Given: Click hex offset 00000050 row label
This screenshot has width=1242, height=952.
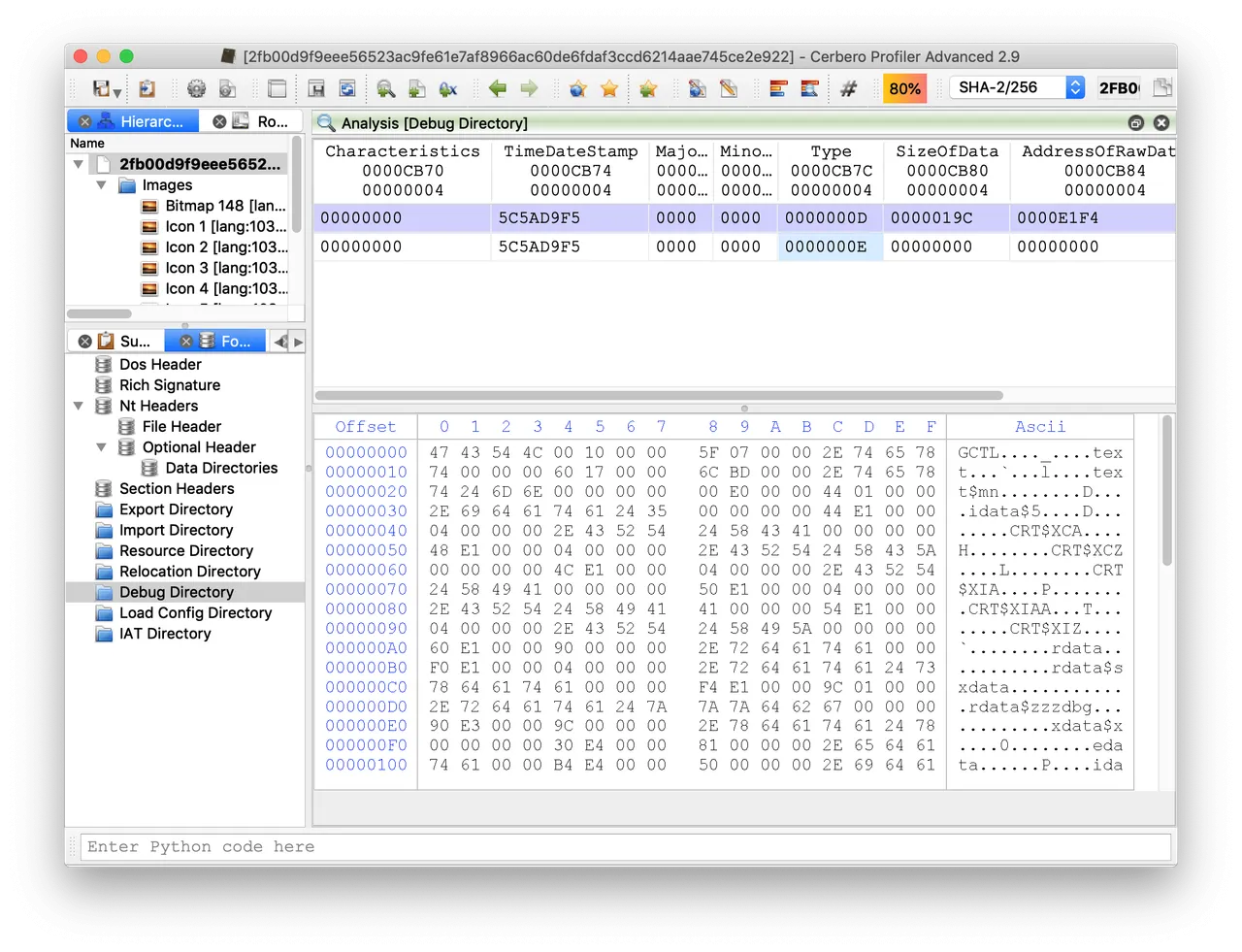Looking at the screenshot, I should pyautogui.click(x=366, y=550).
